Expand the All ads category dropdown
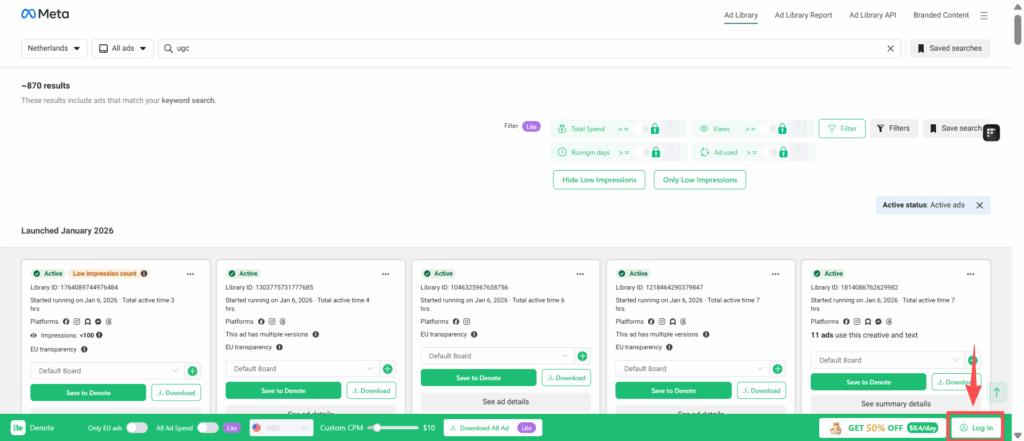Viewport: 1024px width, 441px height. pyautogui.click(x=120, y=48)
